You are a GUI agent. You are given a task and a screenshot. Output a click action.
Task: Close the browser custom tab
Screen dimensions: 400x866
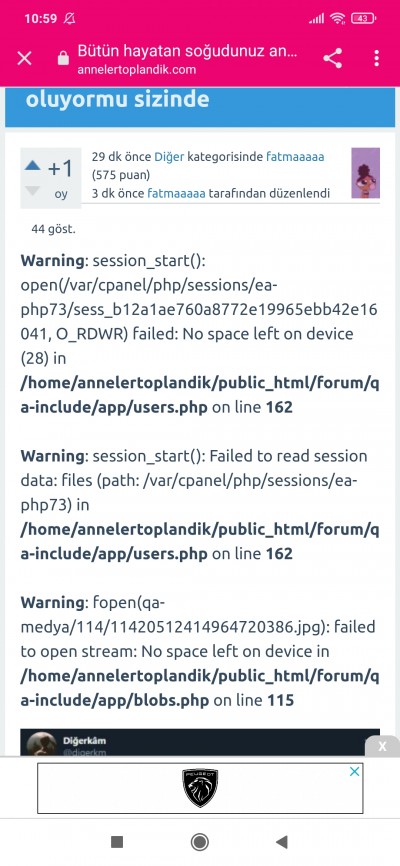tap(24, 59)
